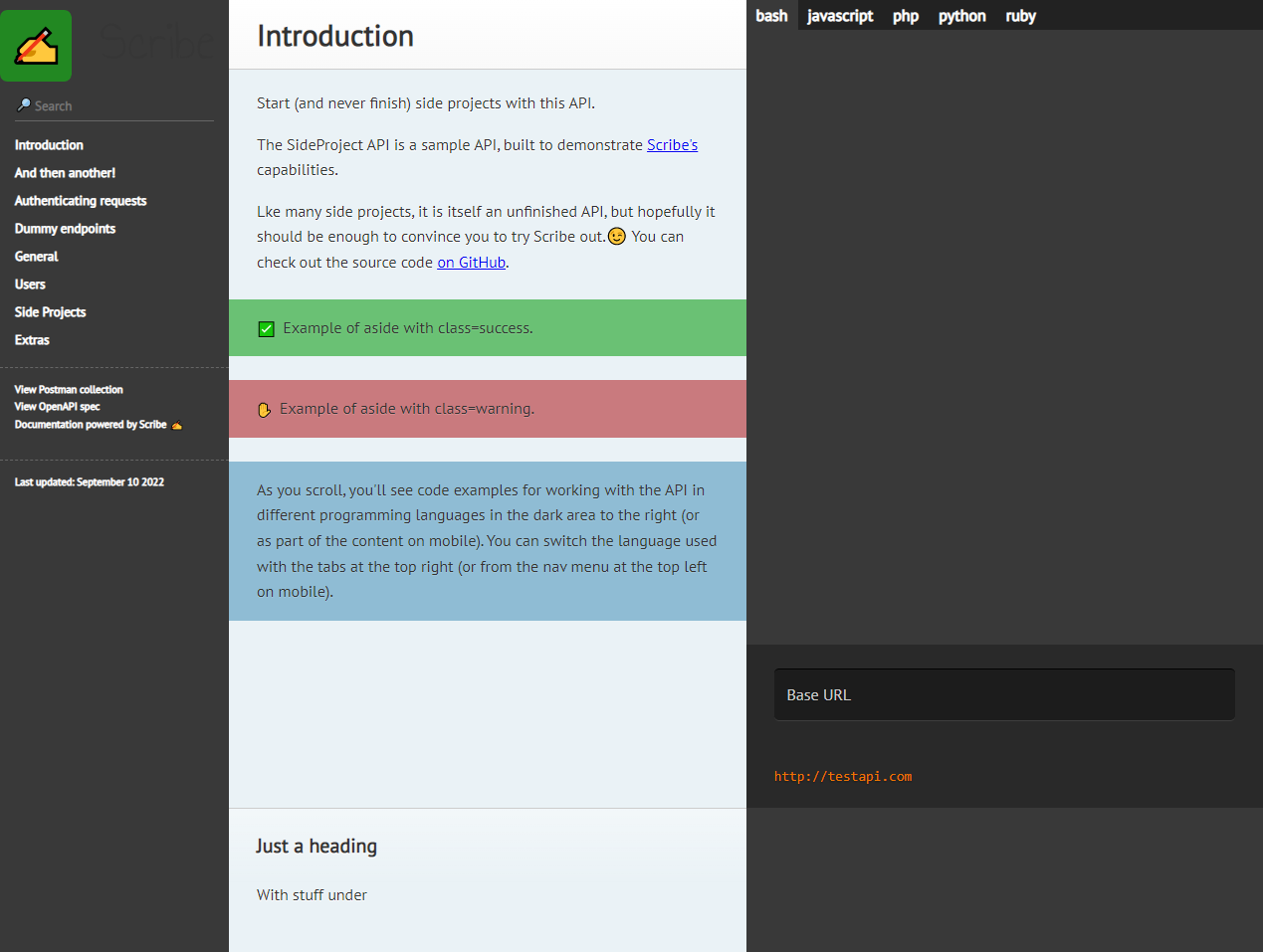Select the ruby language tab

click(1020, 16)
